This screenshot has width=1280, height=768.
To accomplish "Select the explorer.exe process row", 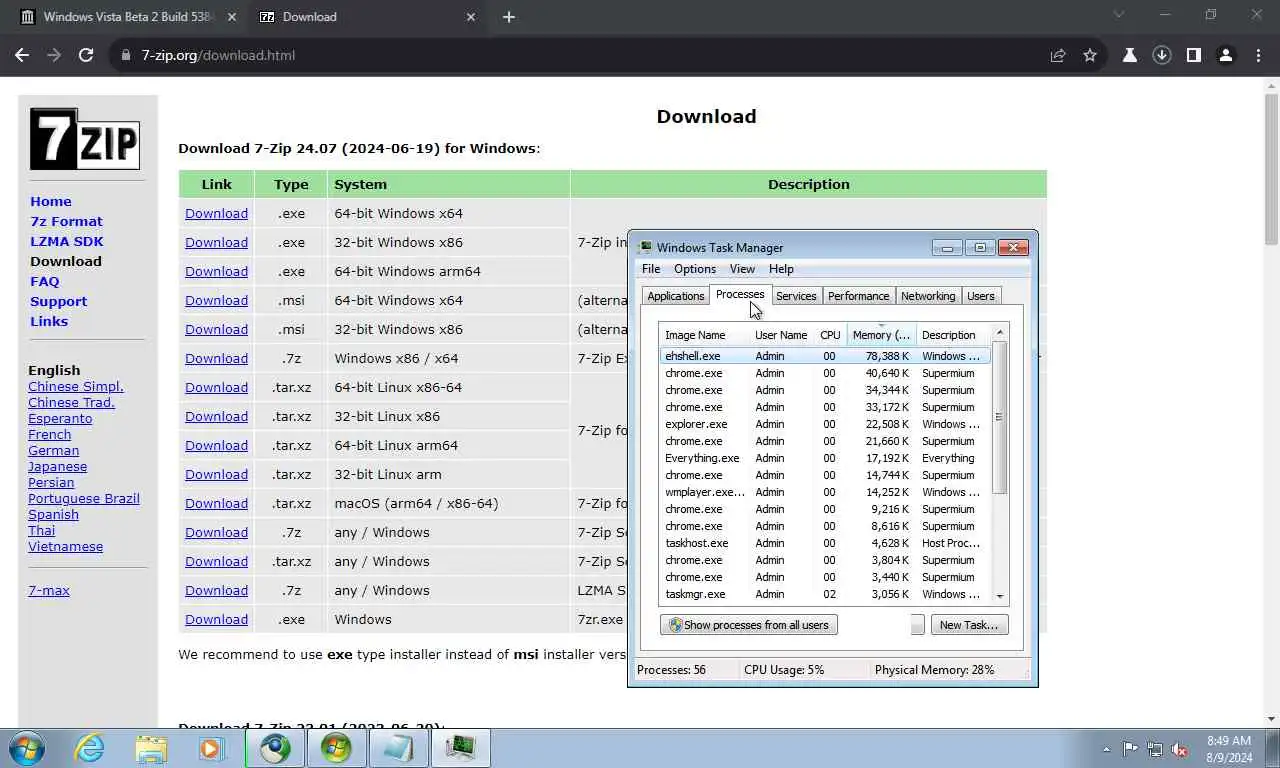I will [825, 424].
